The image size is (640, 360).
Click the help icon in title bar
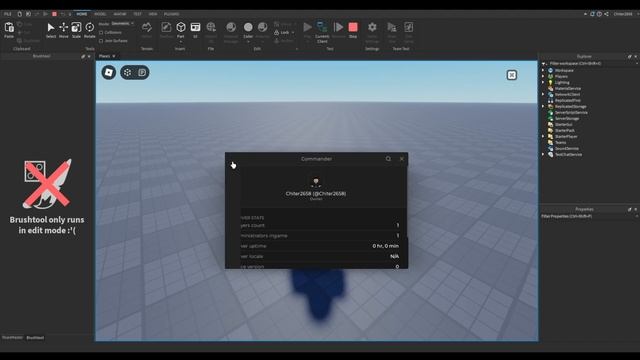pos(599,14)
